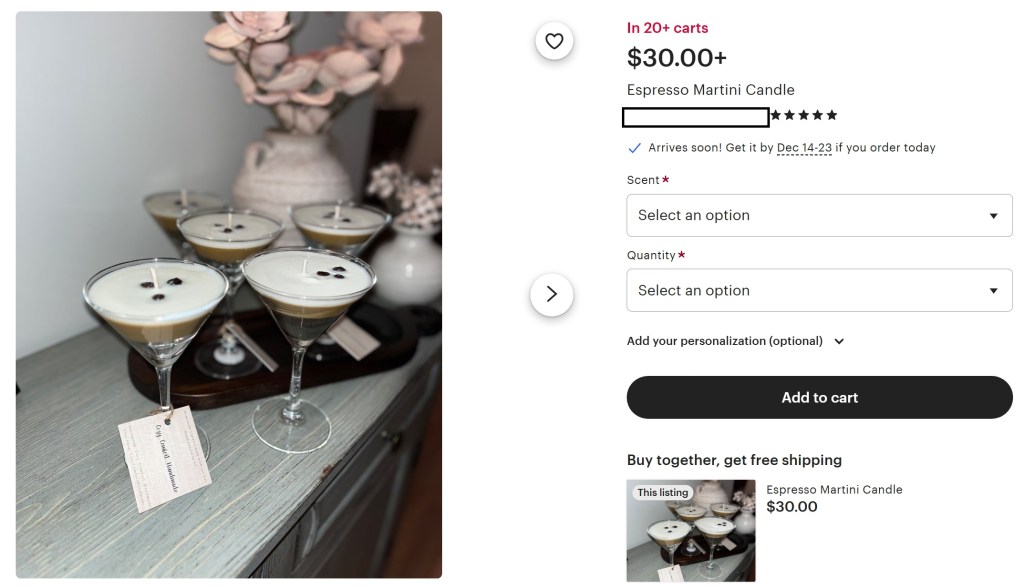Click the This listing badge on the thumbnail
This screenshot has width=1024, height=587.
click(x=662, y=492)
